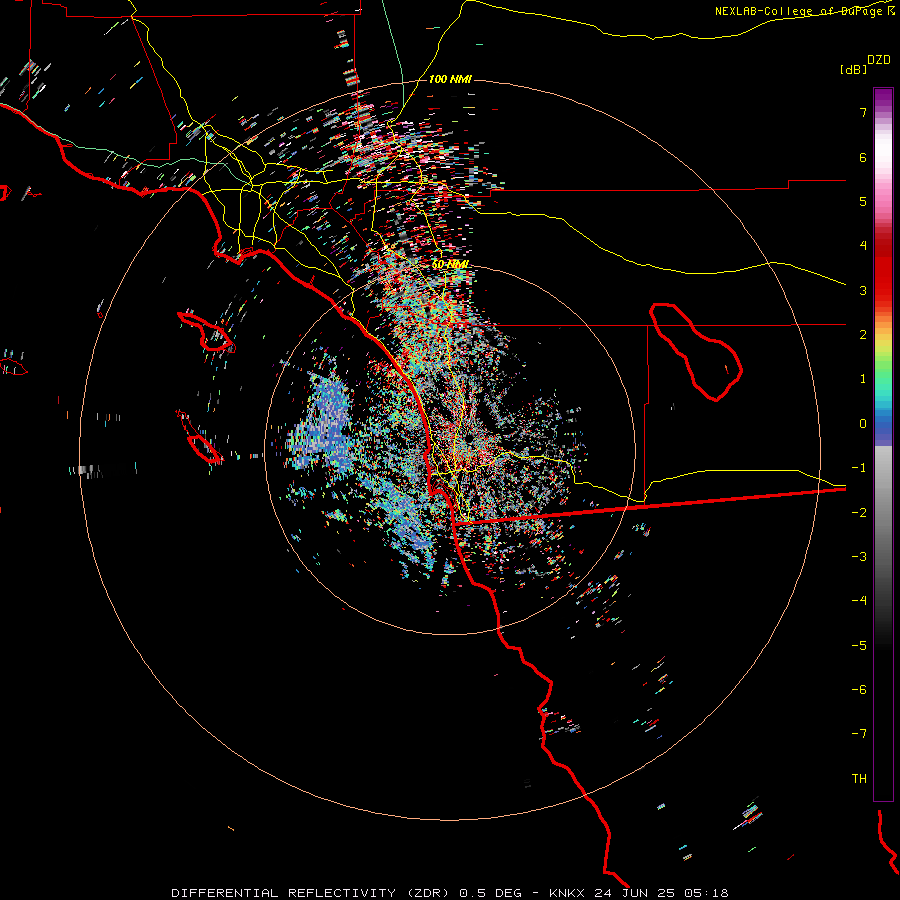Click the 0 value on color scale
Image resolution: width=900 pixels, height=900 pixels.
863,424
